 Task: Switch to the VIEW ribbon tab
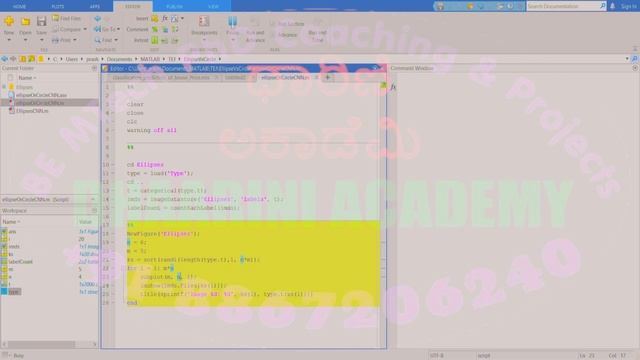coord(213,7)
